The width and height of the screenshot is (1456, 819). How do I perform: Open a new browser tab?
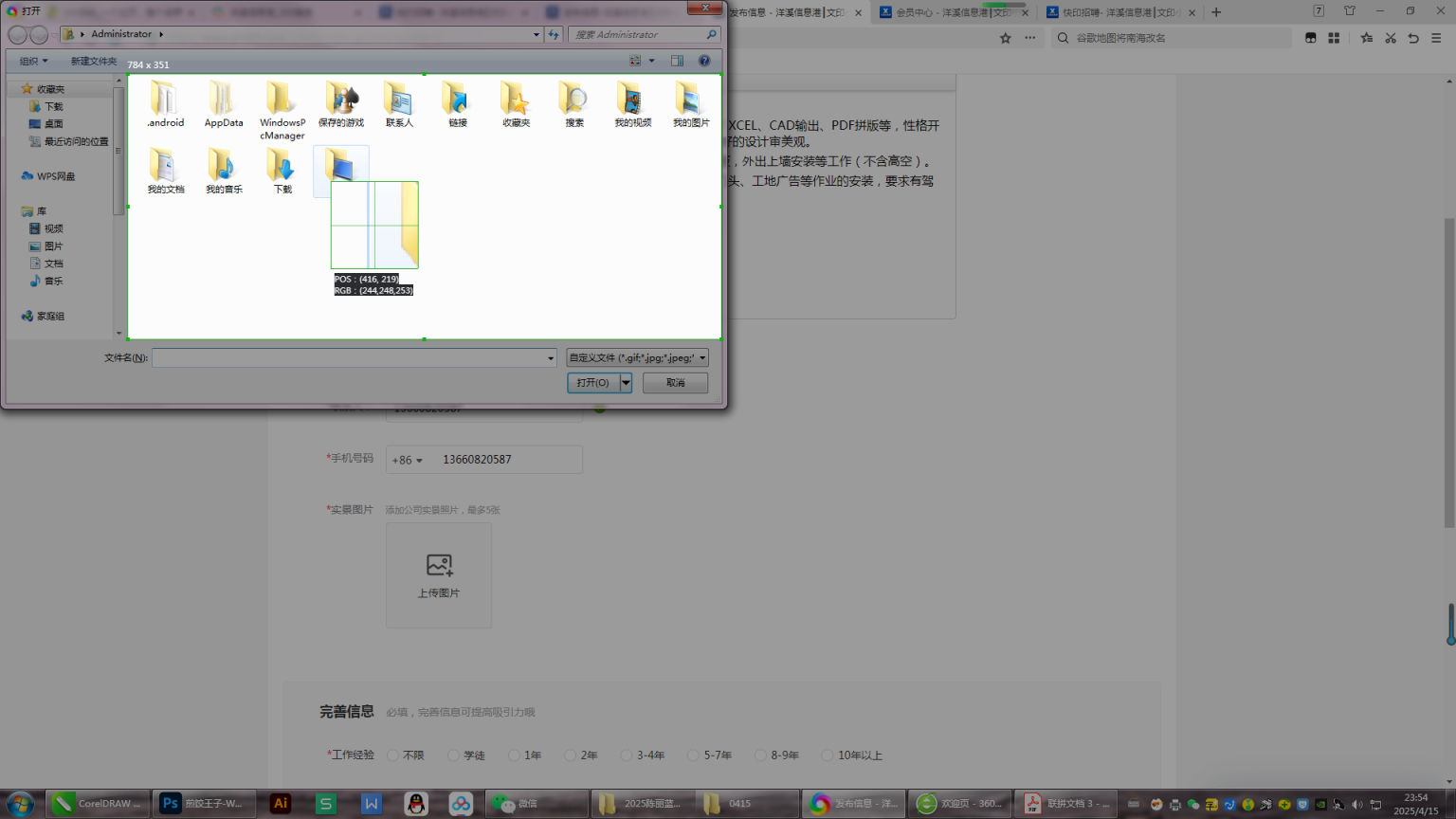(x=1216, y=12)
